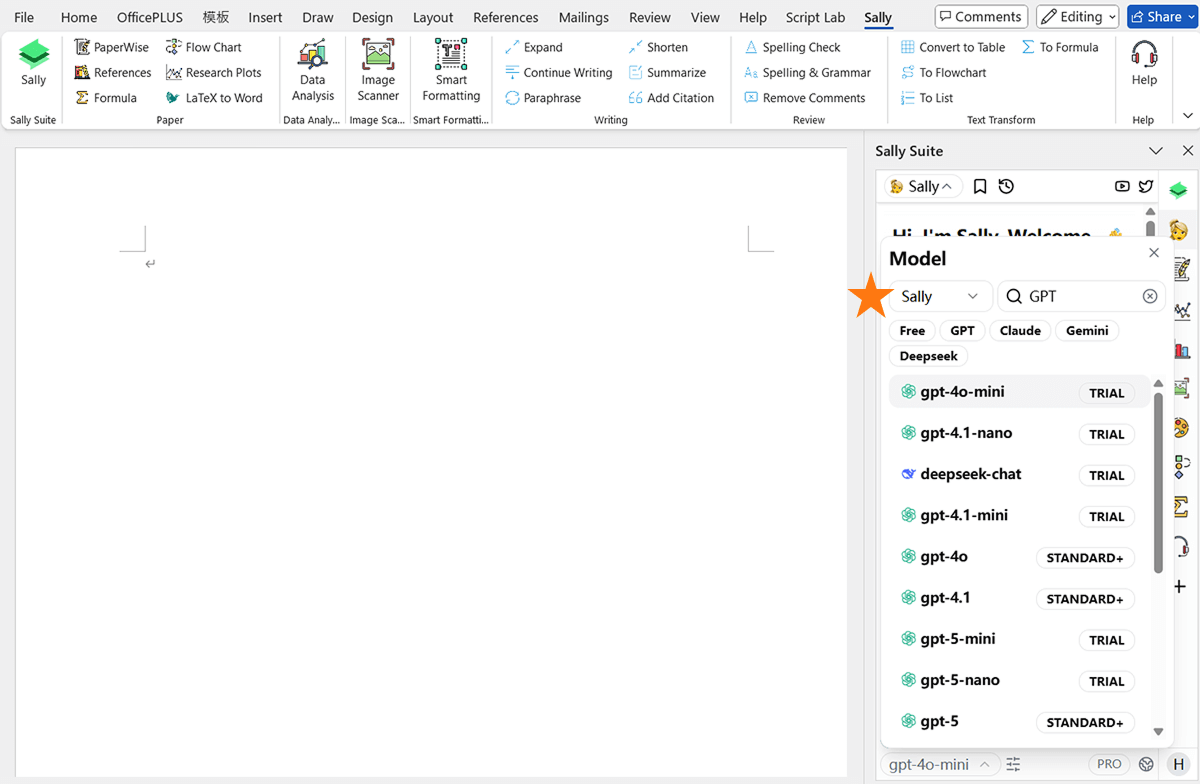
Task: Start Spelling & Grammar review
Action: (x=807, y=72)
